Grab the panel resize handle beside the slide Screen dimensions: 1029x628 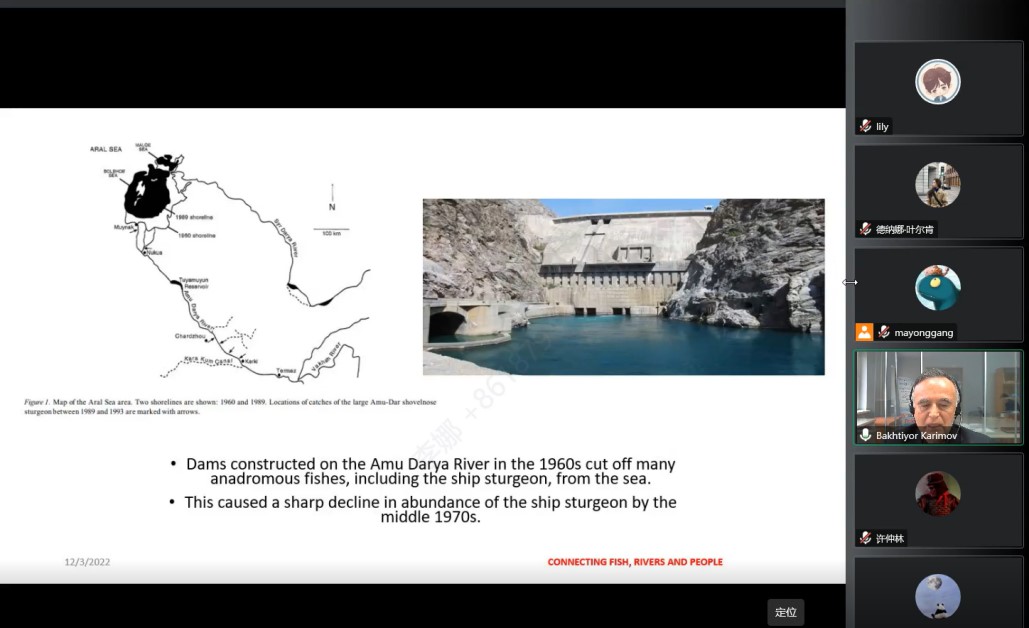849,283
